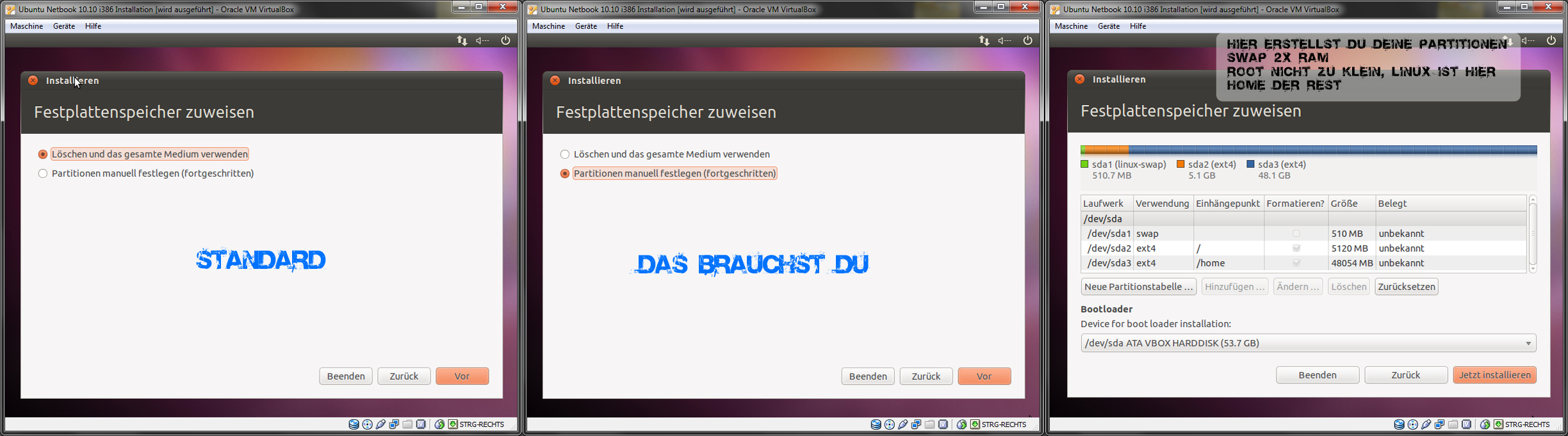
Task: Click optical disc icon in middle window status bar
Action: tap(889, 424)
